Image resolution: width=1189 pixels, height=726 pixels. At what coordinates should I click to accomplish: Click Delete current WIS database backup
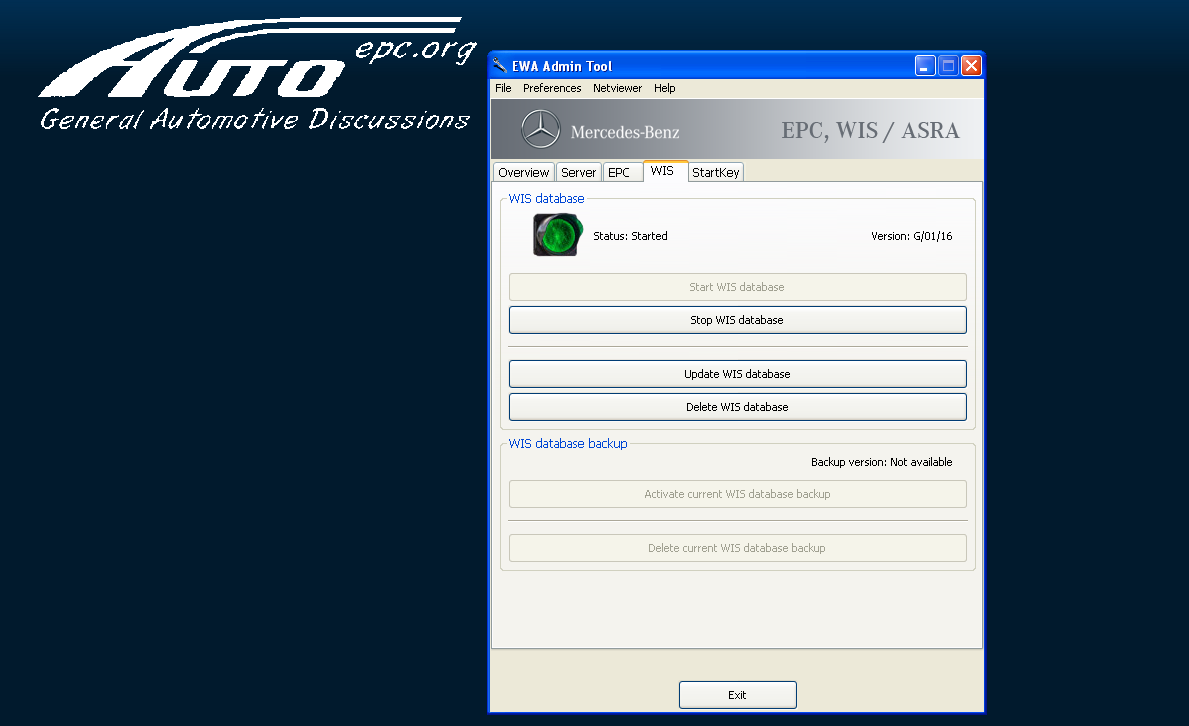[737, 548]
